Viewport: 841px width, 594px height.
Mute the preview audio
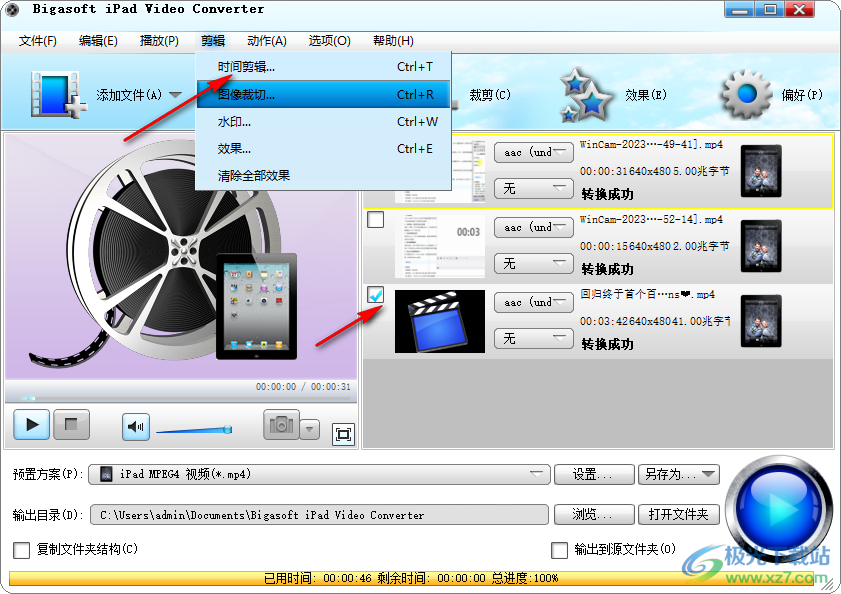tap(136, 427)
